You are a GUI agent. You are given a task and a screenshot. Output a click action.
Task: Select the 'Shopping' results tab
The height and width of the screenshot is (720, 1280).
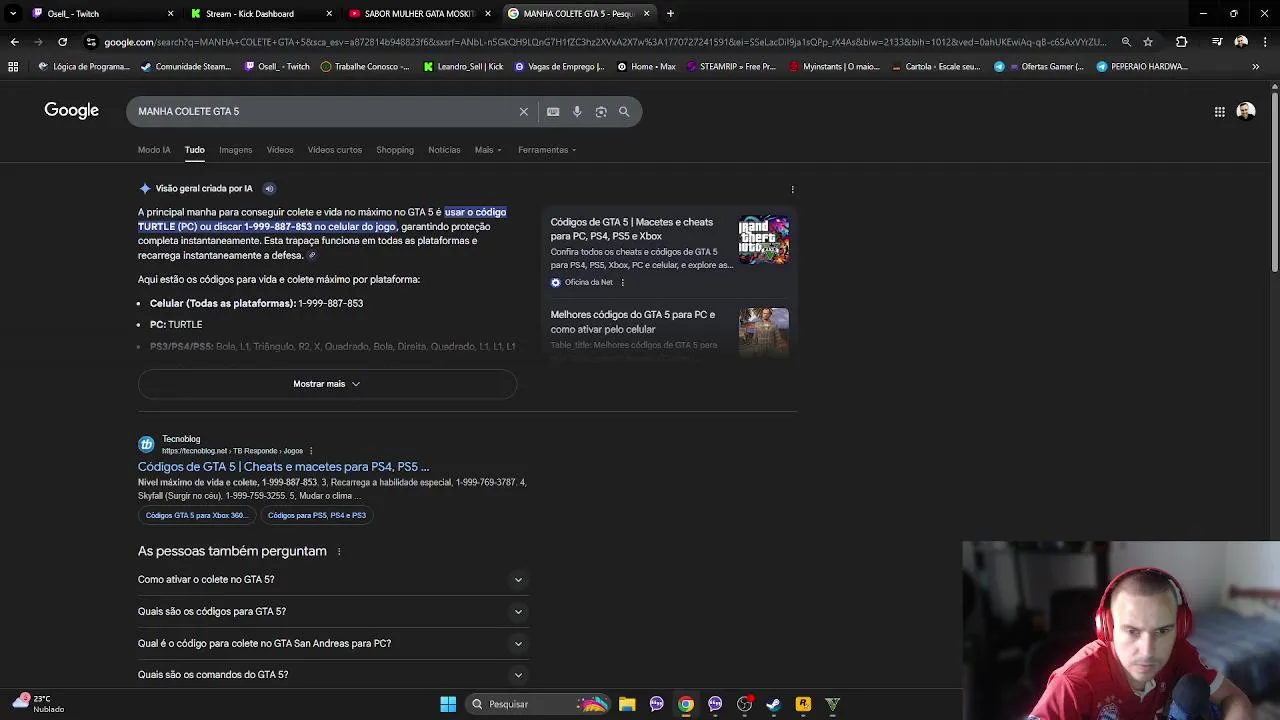tap(395, 150)
